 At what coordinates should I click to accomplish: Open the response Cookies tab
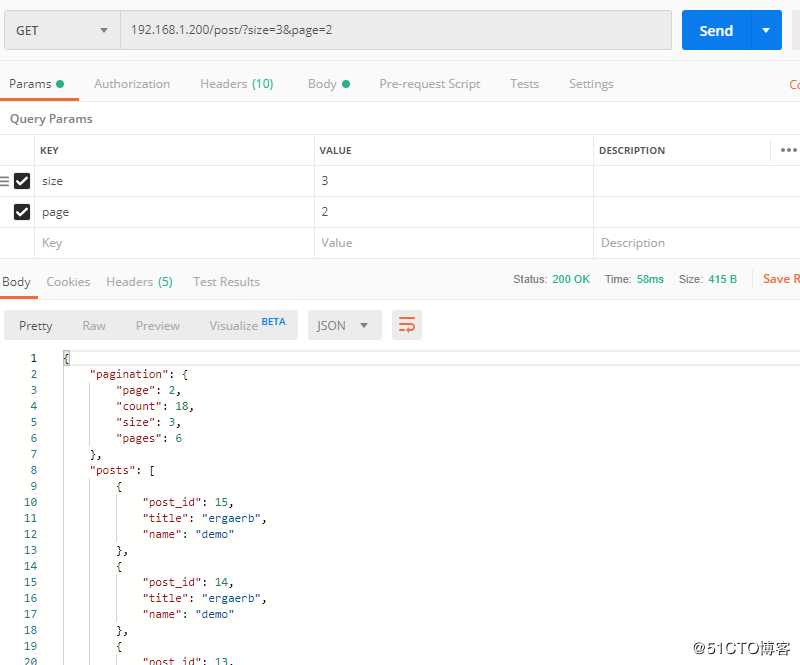(68, 282)
